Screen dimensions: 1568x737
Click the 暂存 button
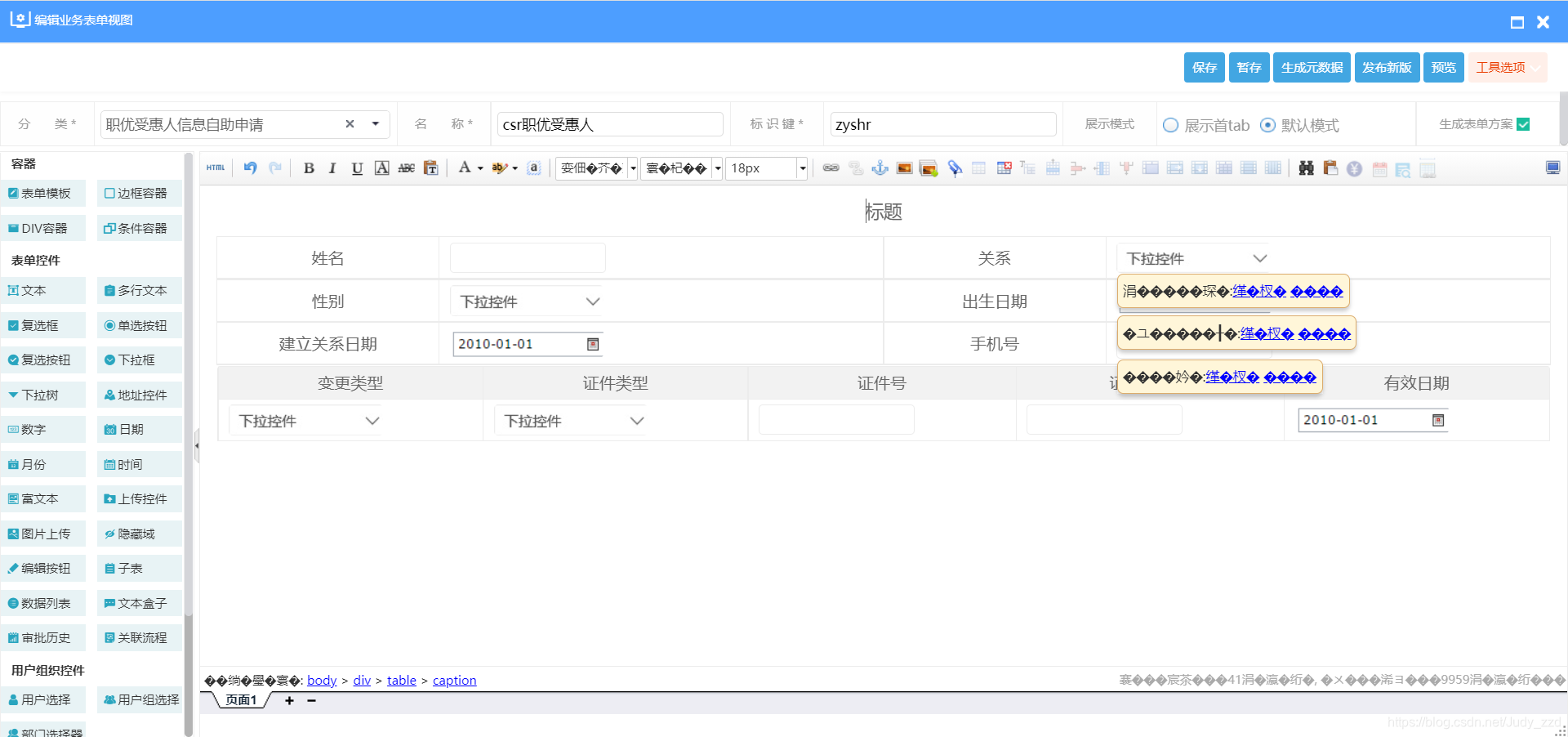coord(1249,67)
